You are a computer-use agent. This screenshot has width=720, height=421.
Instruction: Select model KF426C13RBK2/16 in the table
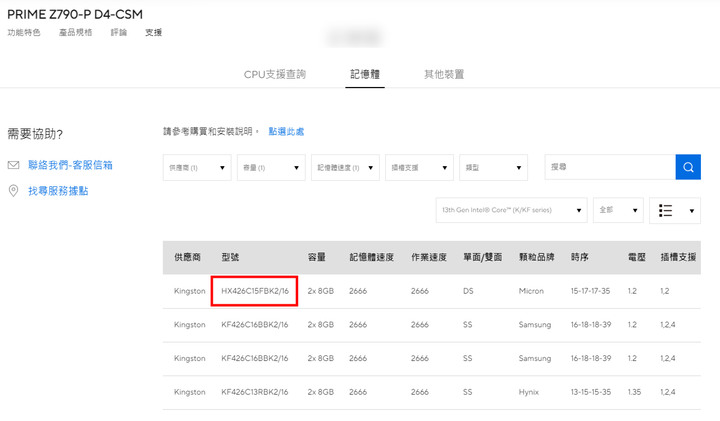pyautogui.click(x=255, y=392)
